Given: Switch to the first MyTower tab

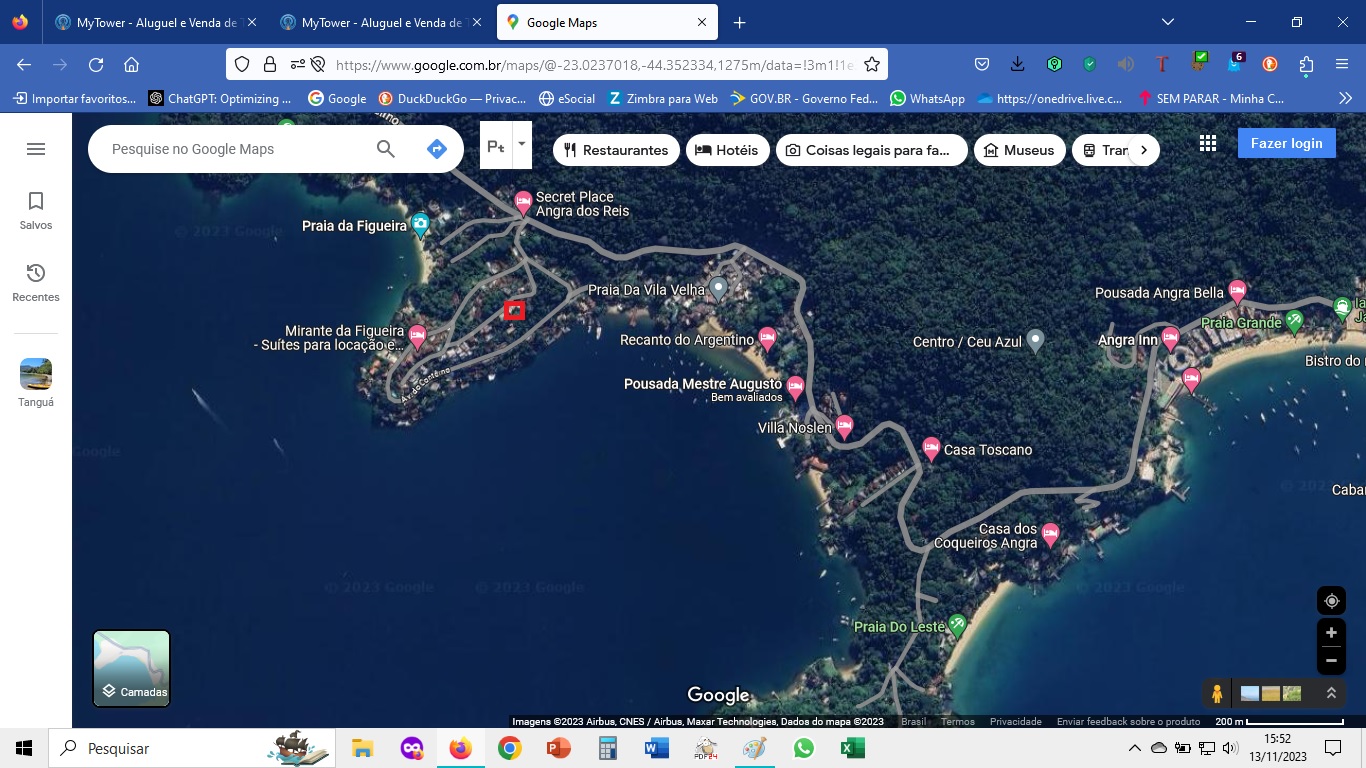Looking at the screenshot, I should pyautogui.click(x=156, y=22).
